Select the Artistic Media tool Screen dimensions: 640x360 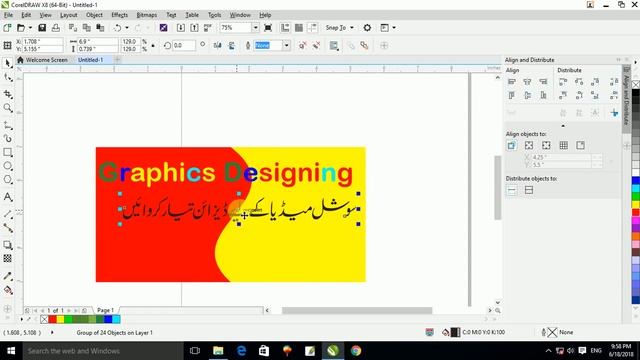point(8,138)
